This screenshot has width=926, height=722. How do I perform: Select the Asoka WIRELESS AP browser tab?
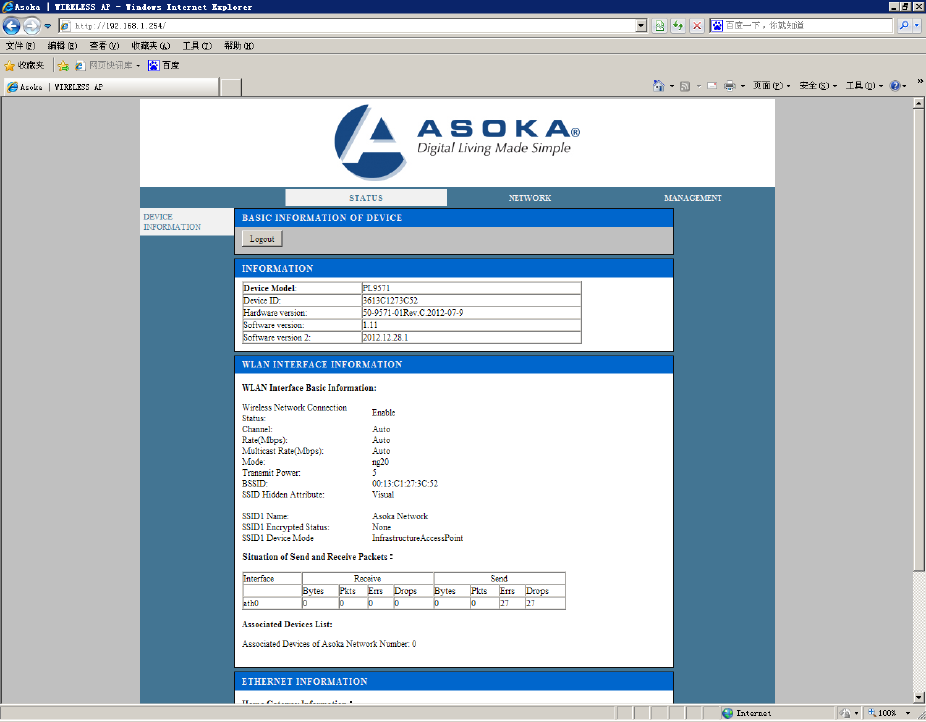tap(111, 87)
